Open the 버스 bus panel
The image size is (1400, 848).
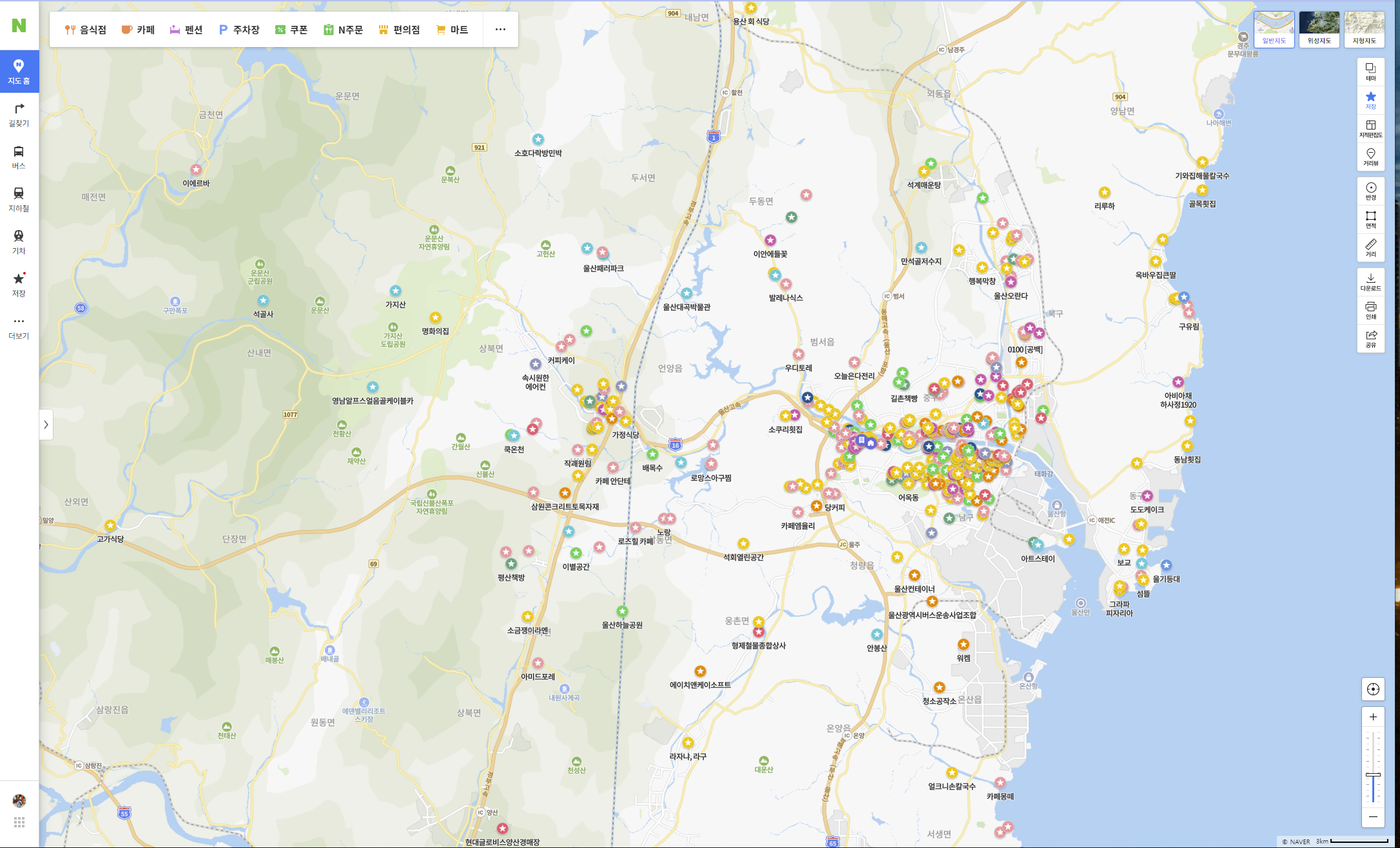click(x=19, y=157)
